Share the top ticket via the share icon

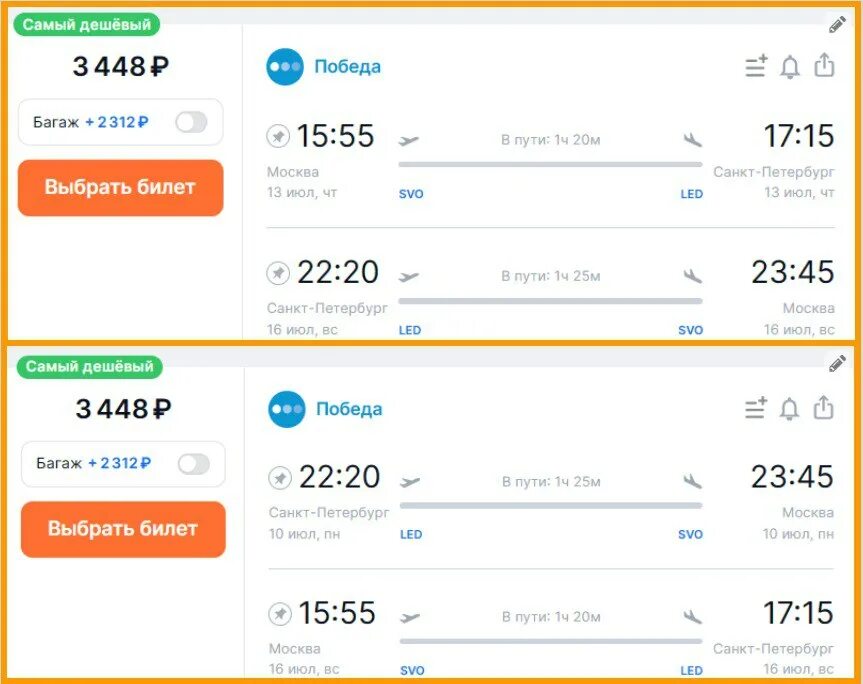click(824, 66)
